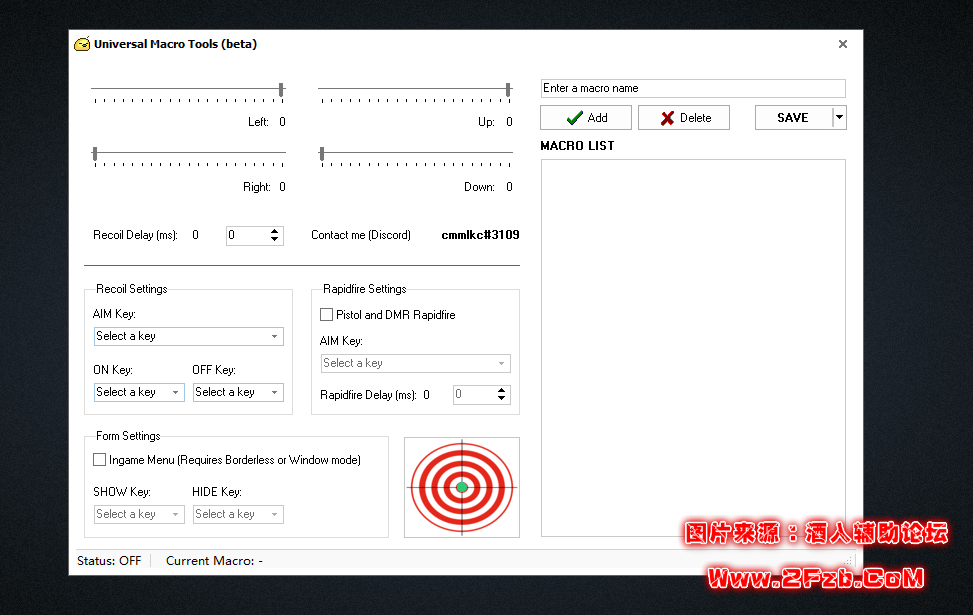Click the red bullseye target image
The width and height of the screenshot is (973, 615).
[462, 487]
